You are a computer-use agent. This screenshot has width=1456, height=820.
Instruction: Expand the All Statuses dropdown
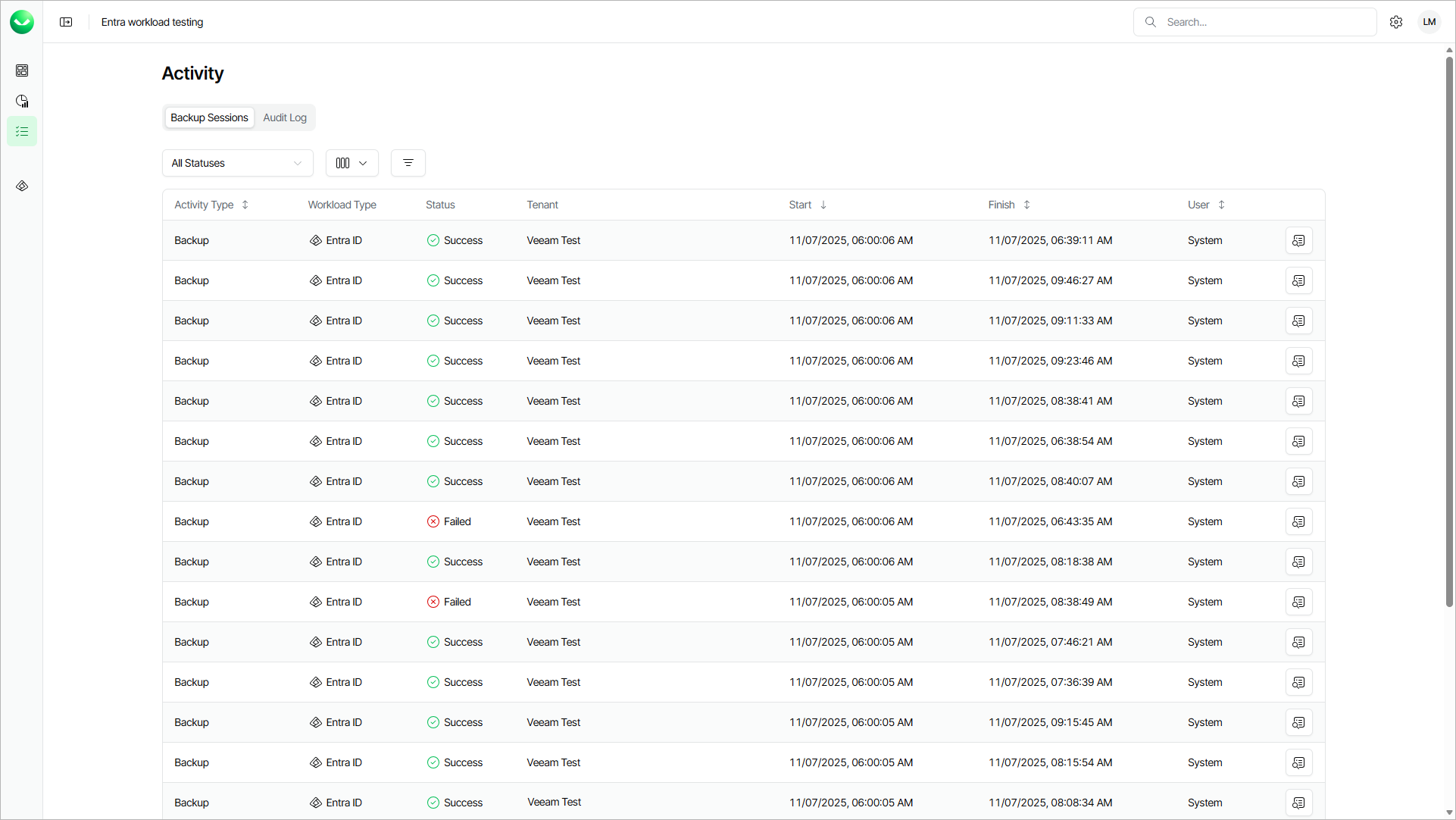(x=237, y=163)
